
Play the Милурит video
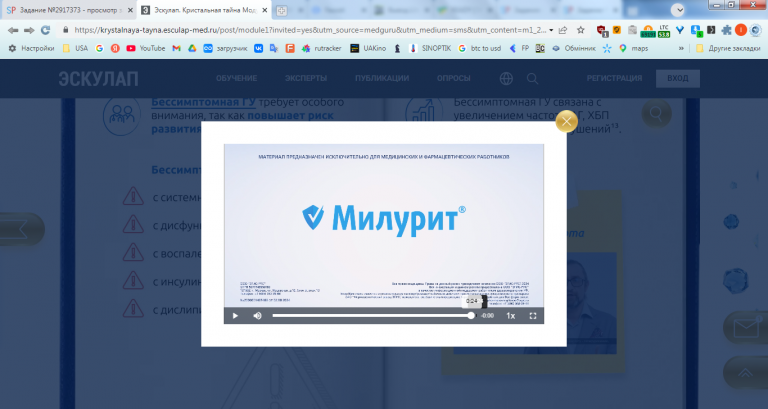pos(235,316)
